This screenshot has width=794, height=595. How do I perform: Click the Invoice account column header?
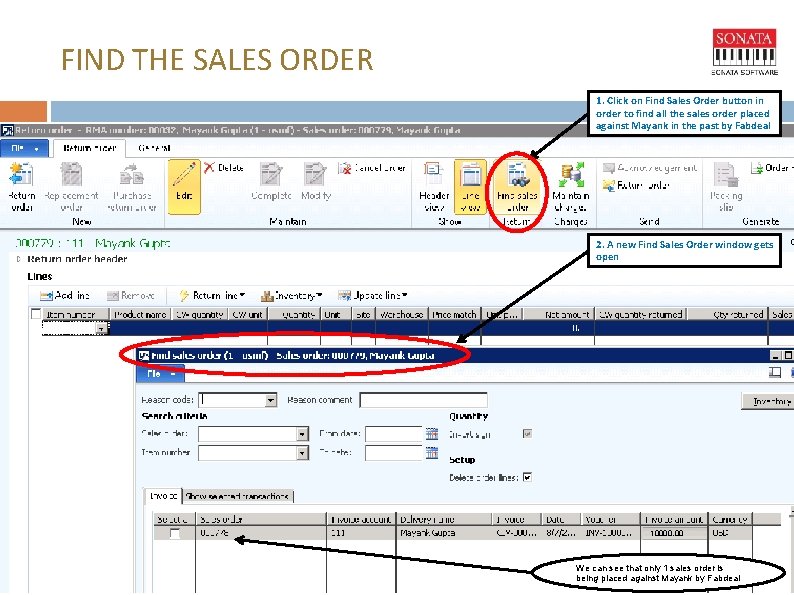tap(361, 519)
